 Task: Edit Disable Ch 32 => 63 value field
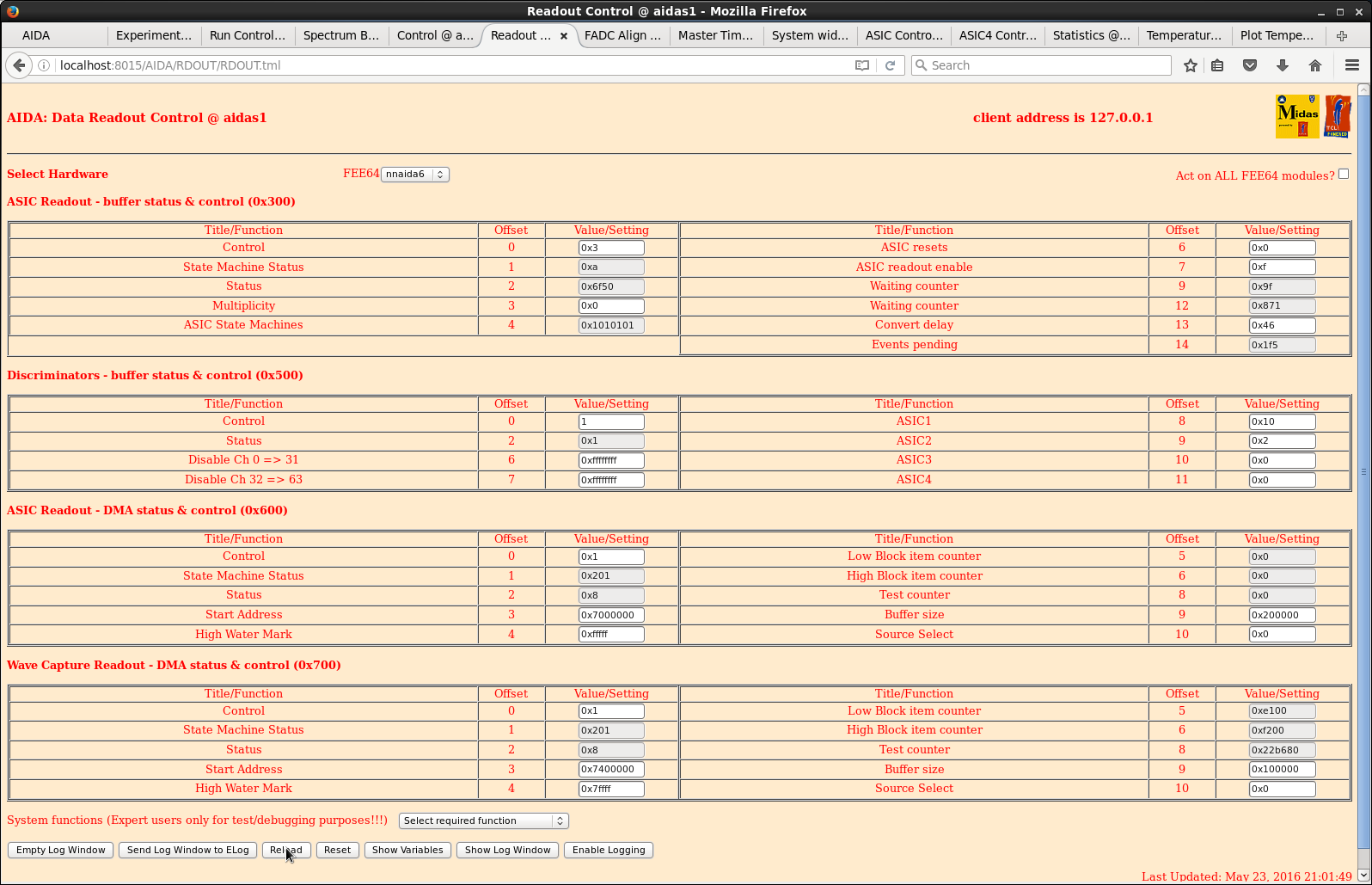click(611, 480)
